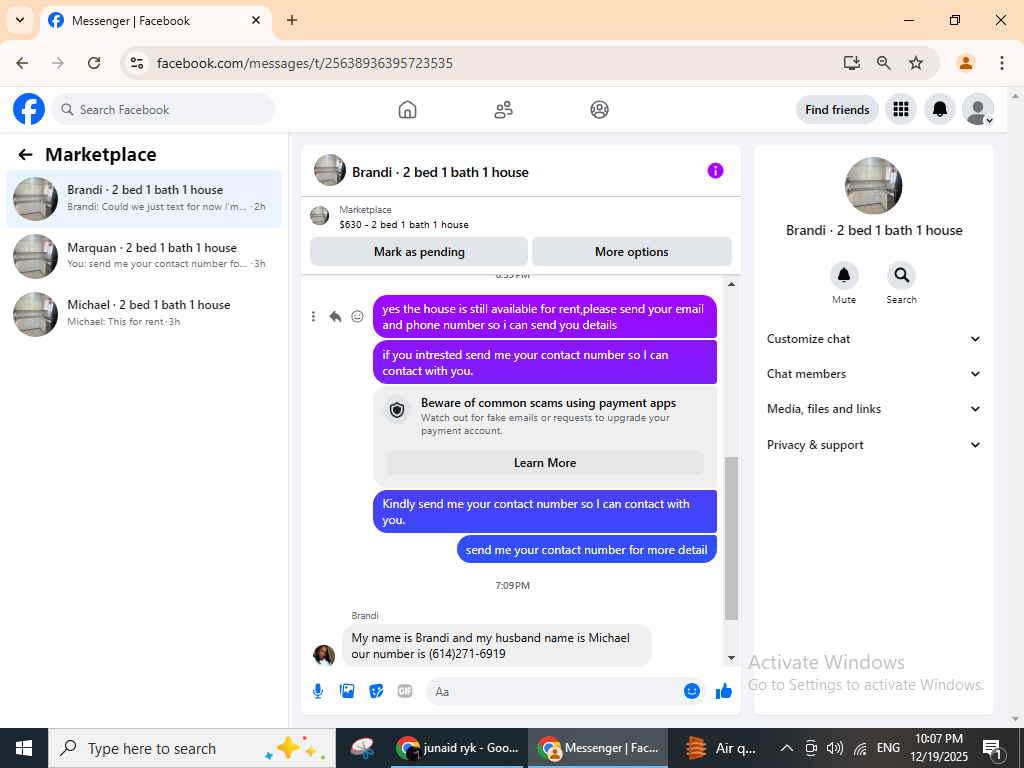The width and height of the screenshot is (1024, 768).
Task: React to message with emoji icon
Action: click(x=357, y=317)
